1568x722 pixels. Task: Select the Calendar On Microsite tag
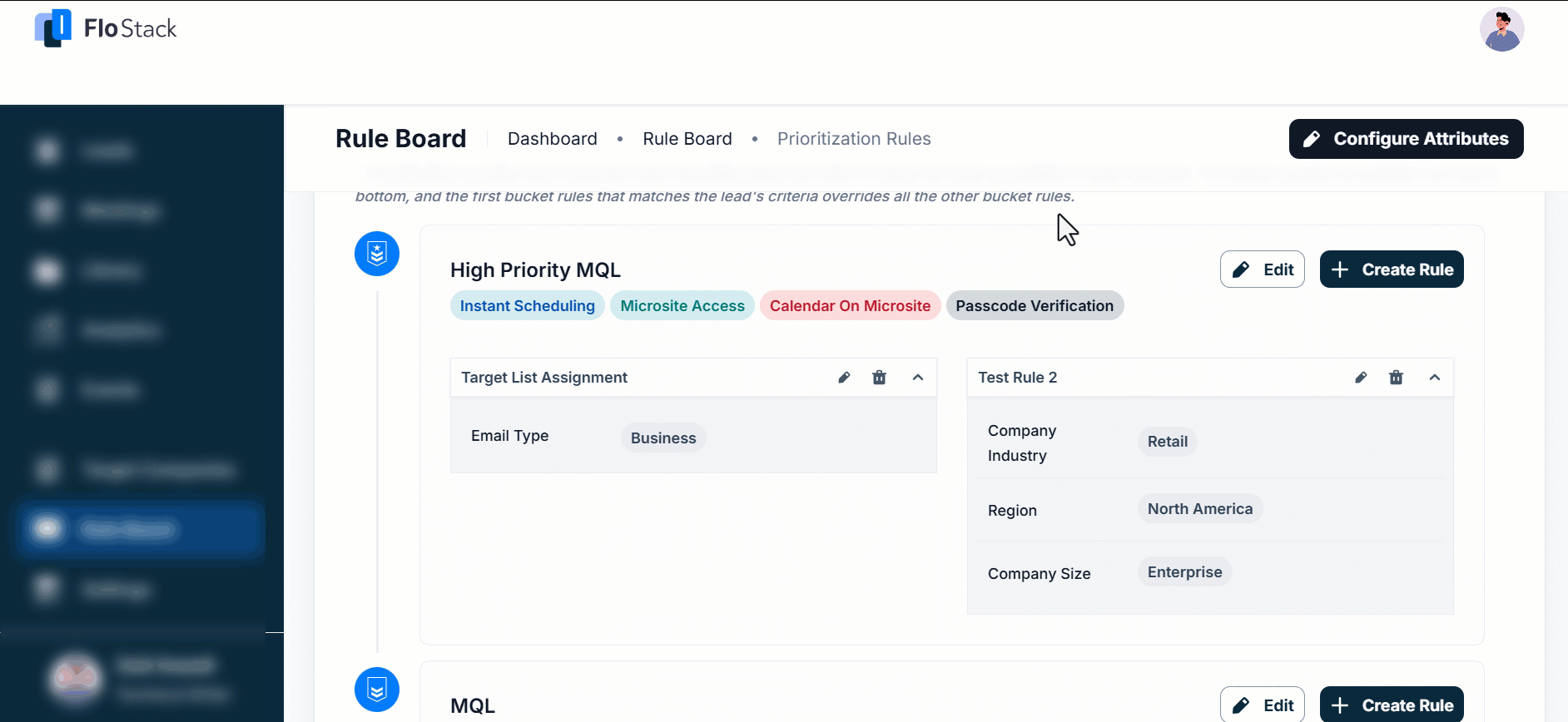pyautogui.click(x=850, y=306)
